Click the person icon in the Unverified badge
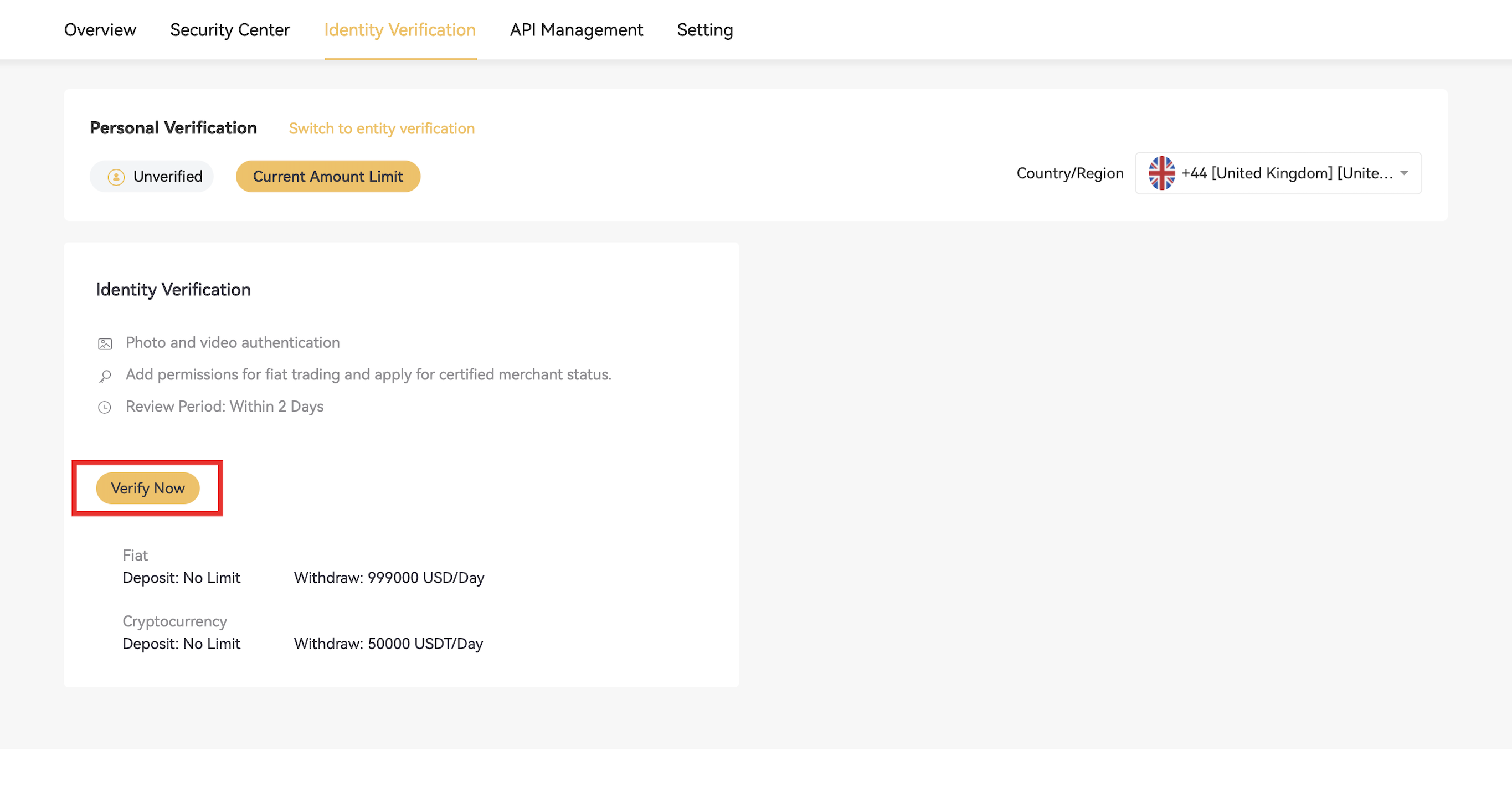The height and width of the screenshot is (802, 1512). pyautogui.click(x=117, y=176)
